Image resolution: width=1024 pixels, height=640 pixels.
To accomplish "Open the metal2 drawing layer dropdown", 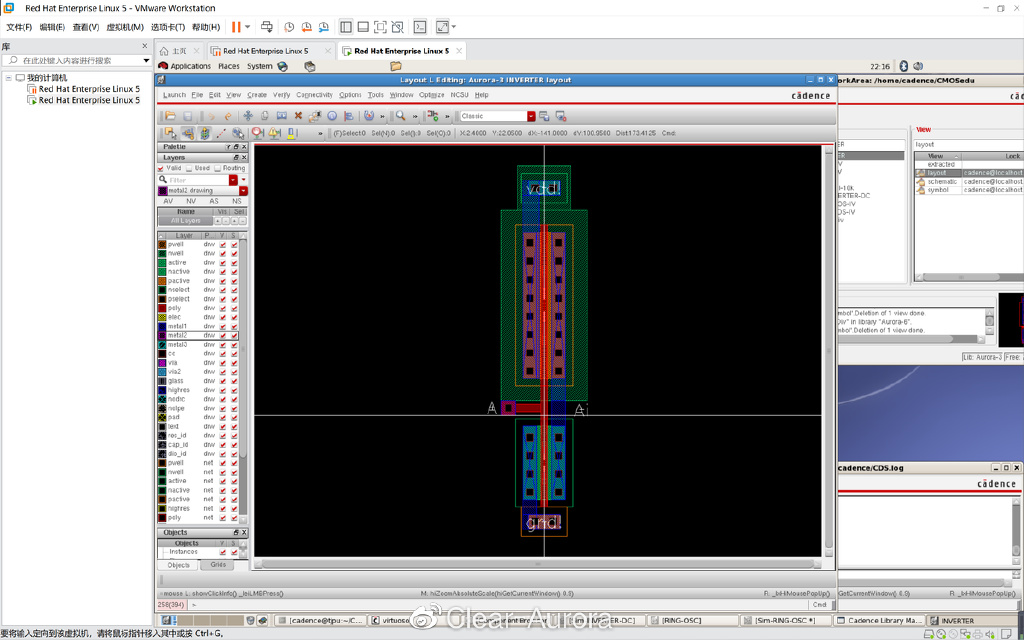I will coord(243,190).
